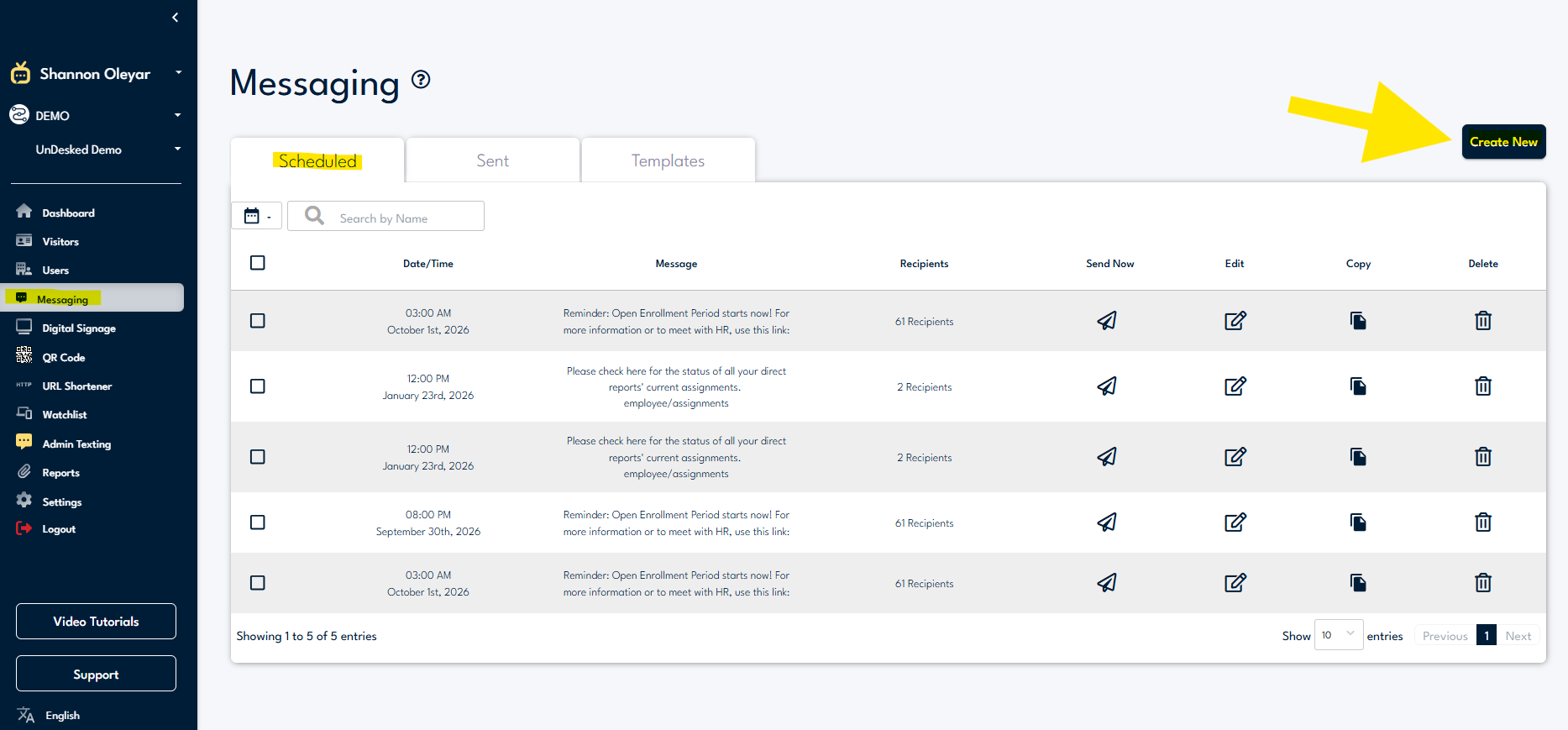Open QR Code from the sidebar
This screenshot has width=1568, height=730.
tap(63, 357)
